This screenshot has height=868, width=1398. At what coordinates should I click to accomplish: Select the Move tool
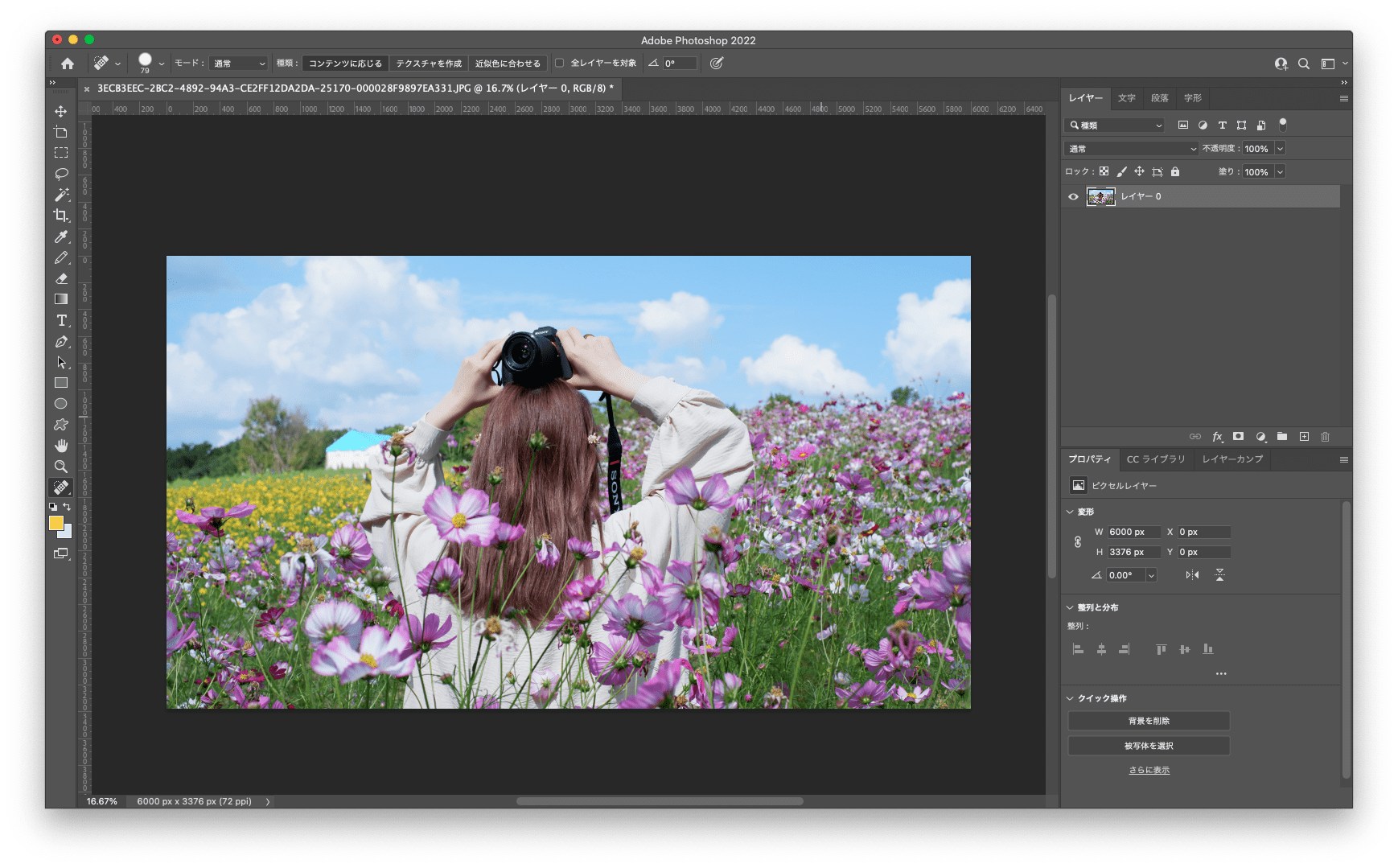tap(60, 111)
